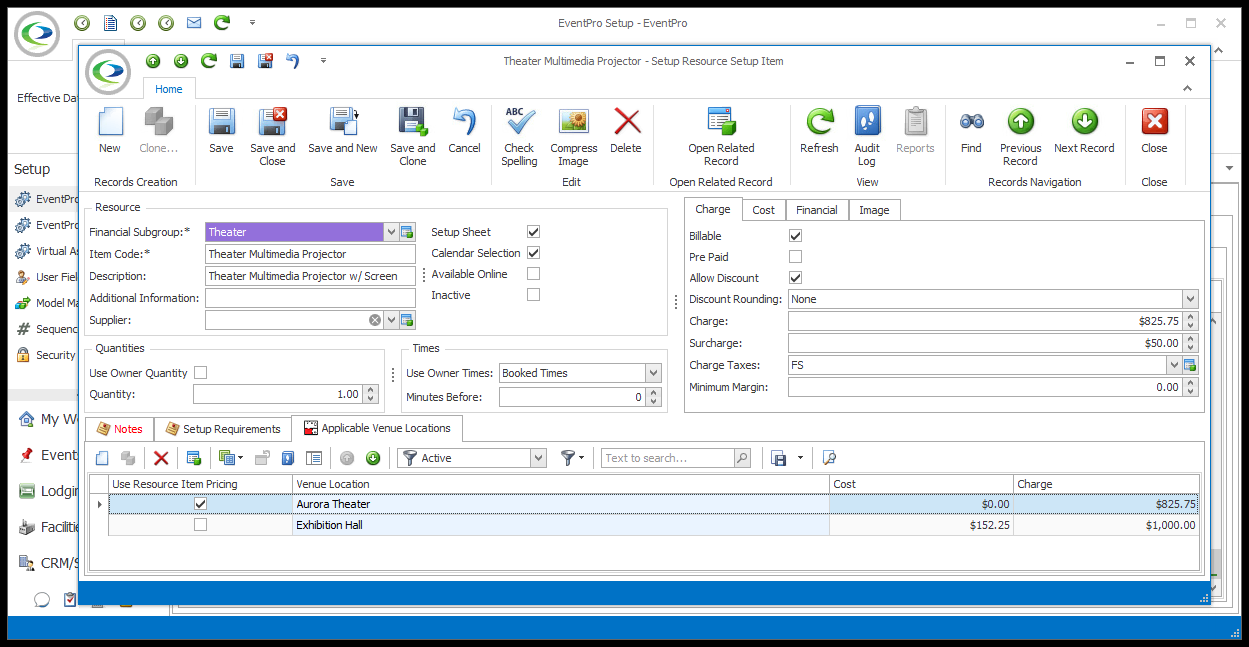
Task: Switch to the Cost tab
Action: click(x=764, y=210)
